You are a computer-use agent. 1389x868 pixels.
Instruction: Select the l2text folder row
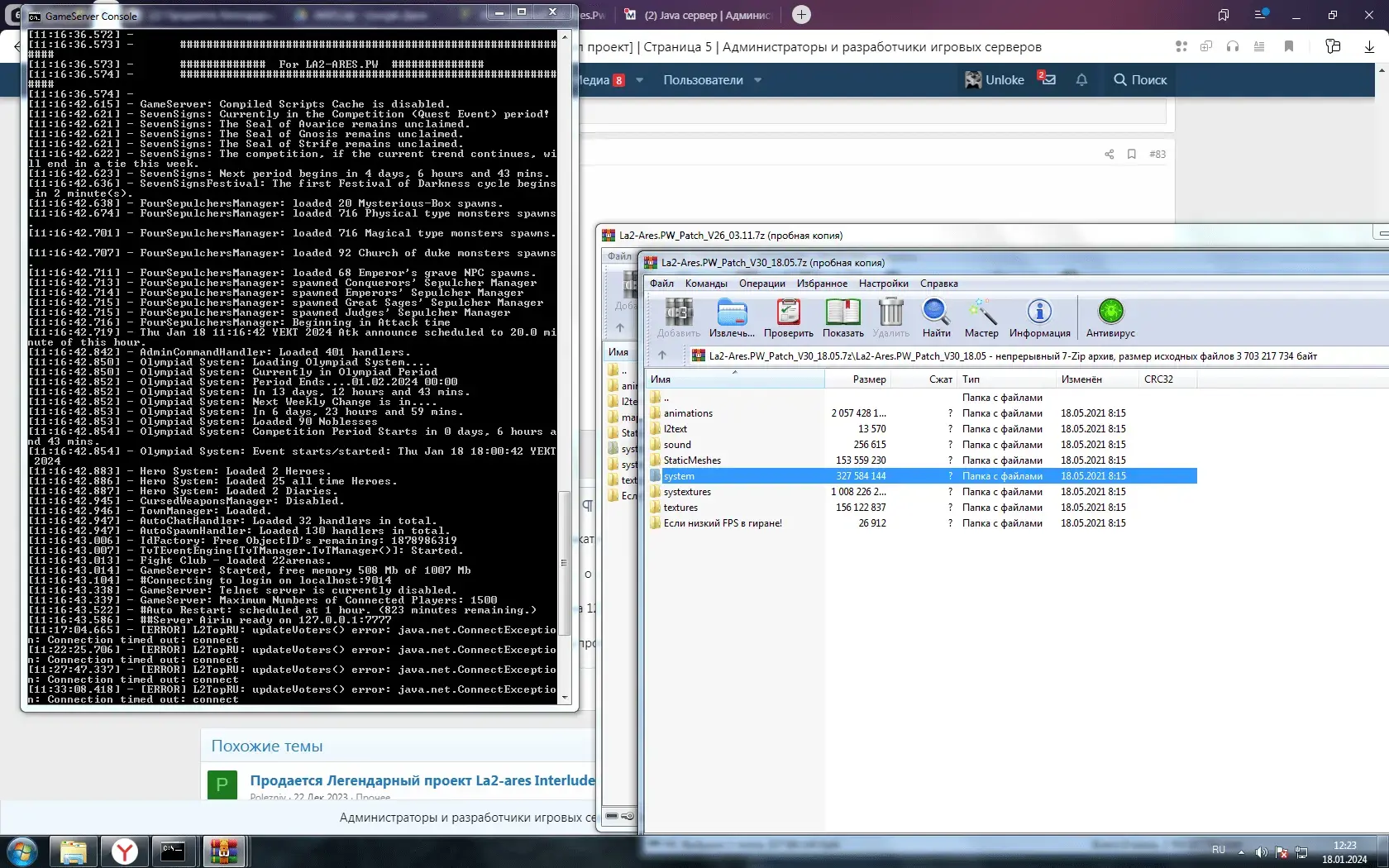tap(921, 429)
